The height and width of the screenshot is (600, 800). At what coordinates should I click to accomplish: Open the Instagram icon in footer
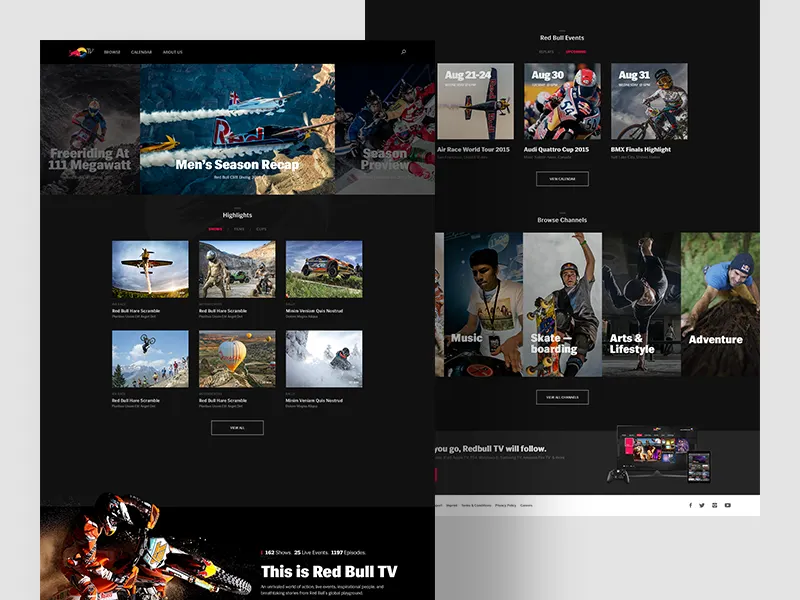(714, 505)
